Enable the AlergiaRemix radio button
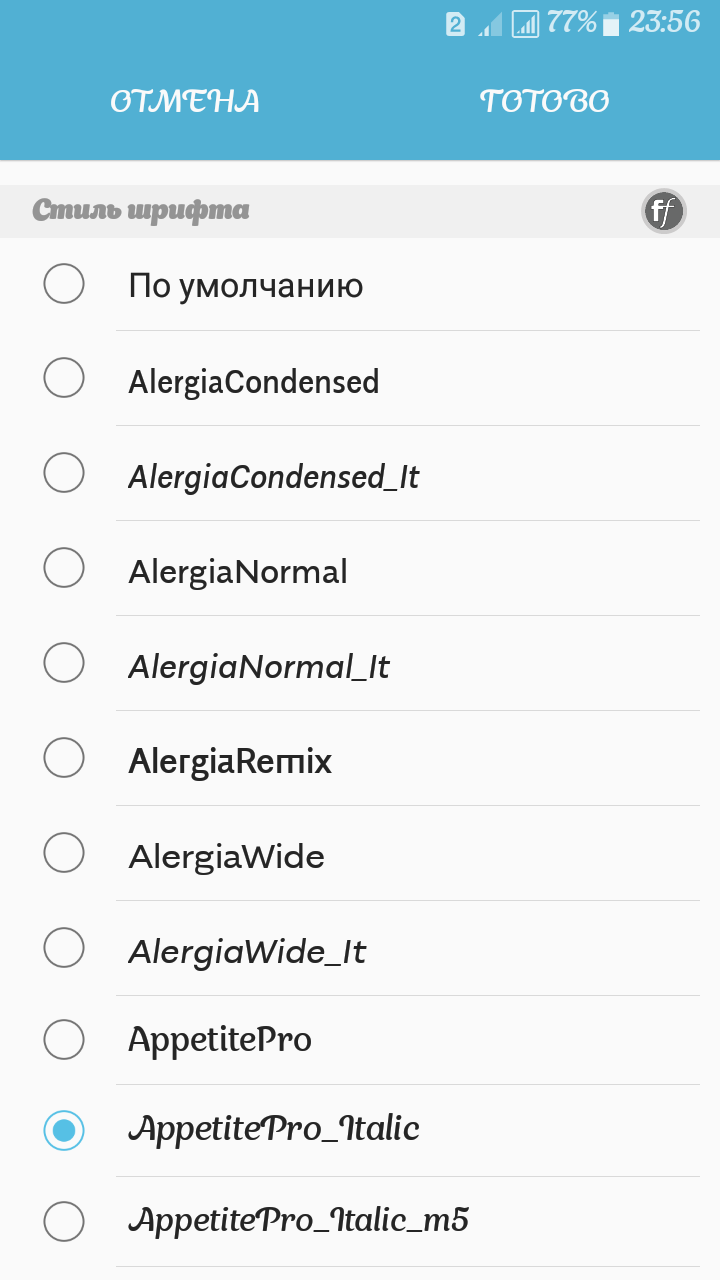720x1280 pixels. [64, 758]
